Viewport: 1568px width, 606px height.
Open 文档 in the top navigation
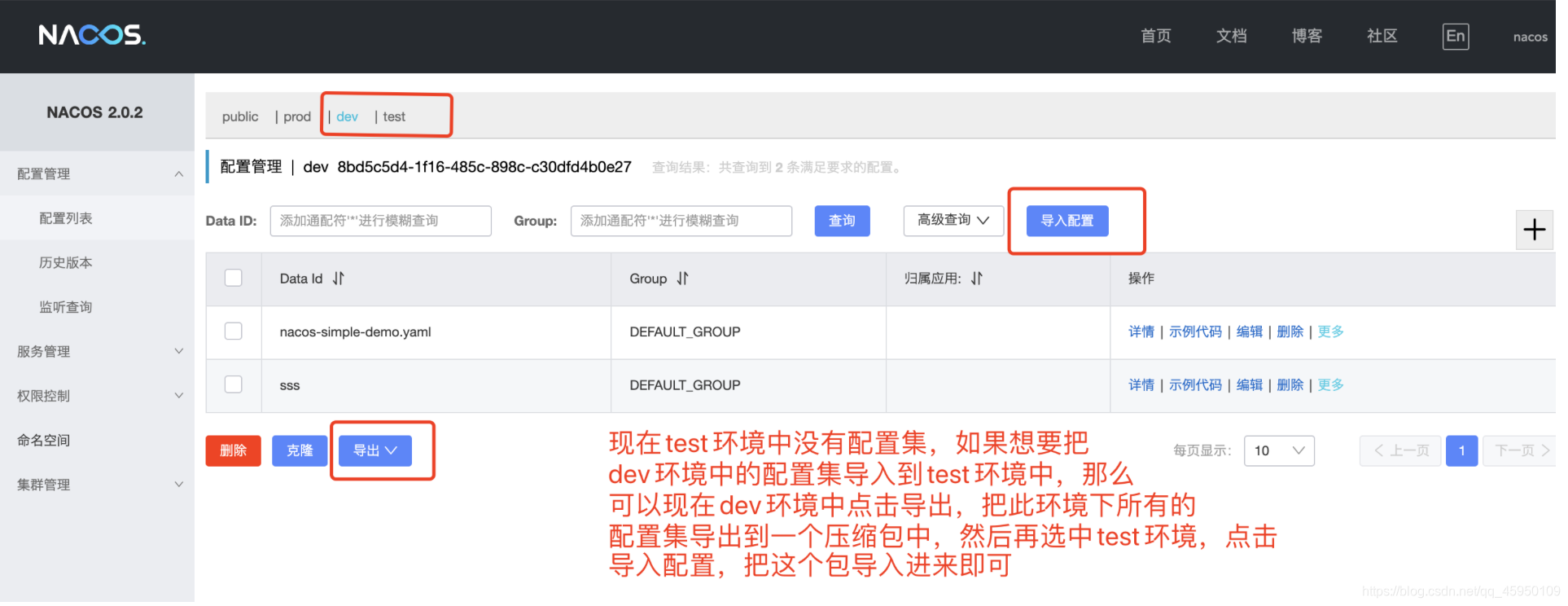tap(1232, 36)
